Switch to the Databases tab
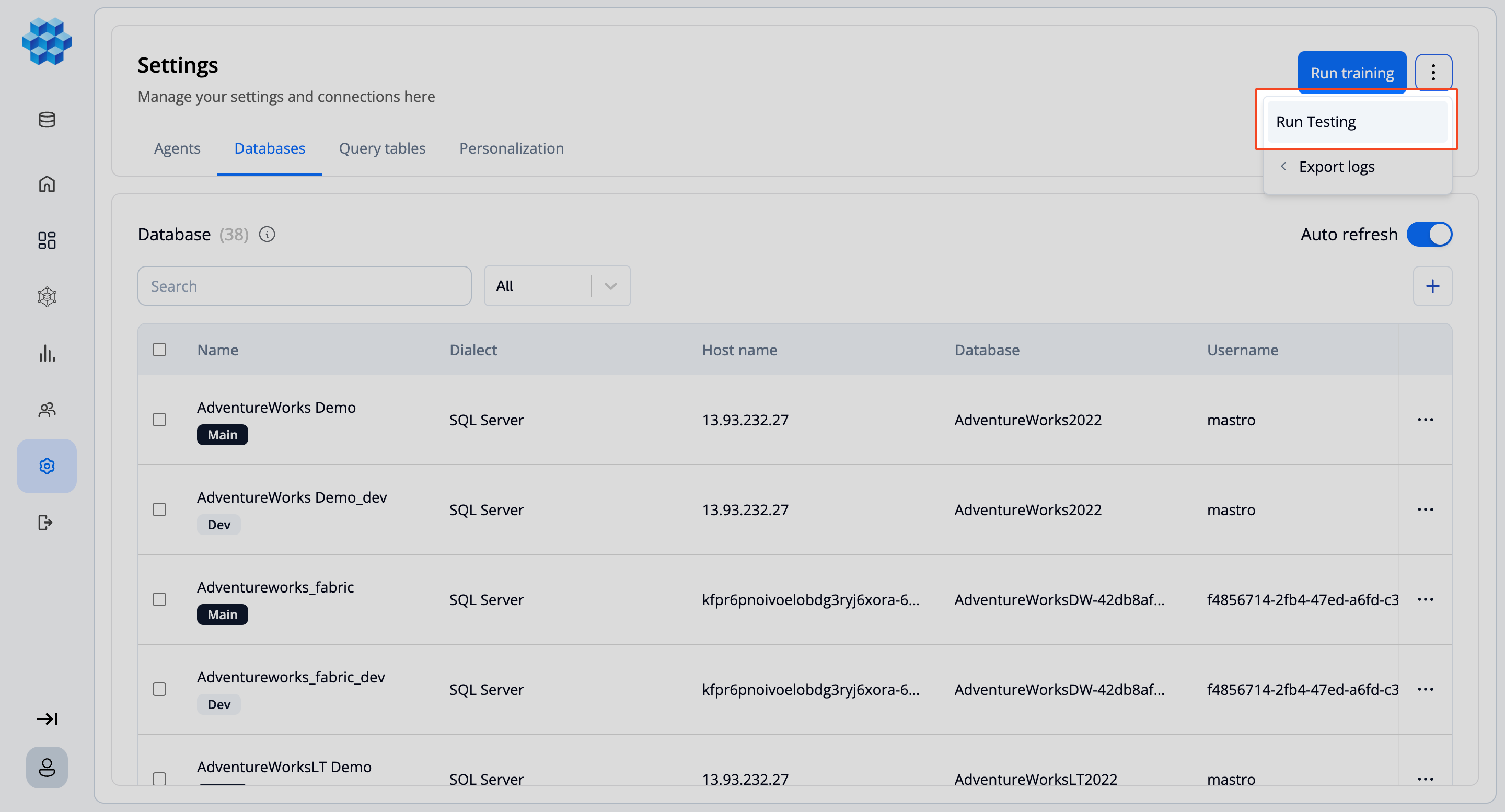Image resolution: width=1505 pixels, height=812 pixels. 269,148
